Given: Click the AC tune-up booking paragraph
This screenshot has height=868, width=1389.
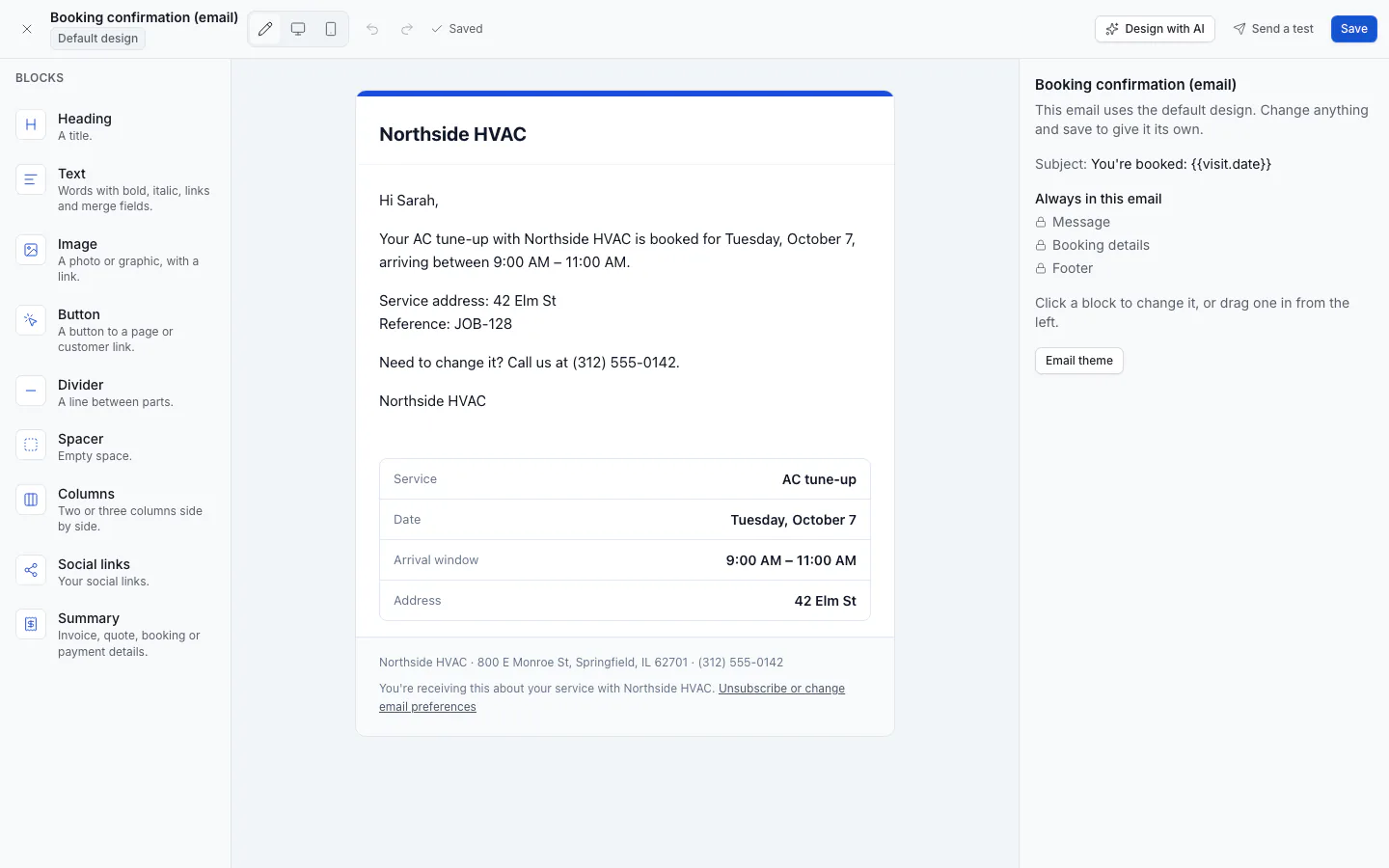Looking at the screenshot, I should point(617,251).
